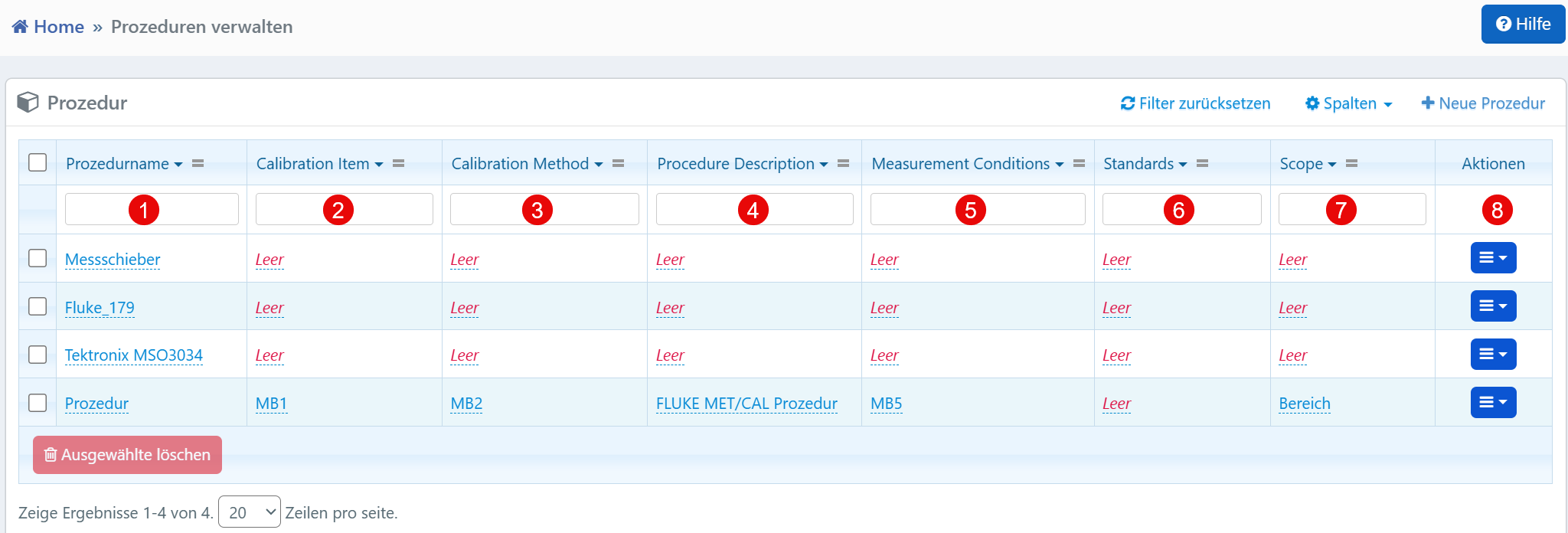The width and height of the screenshot is (1568, 533).
Task: Click the column handle icon beside Scope
Action: [x=1351, y=164]
